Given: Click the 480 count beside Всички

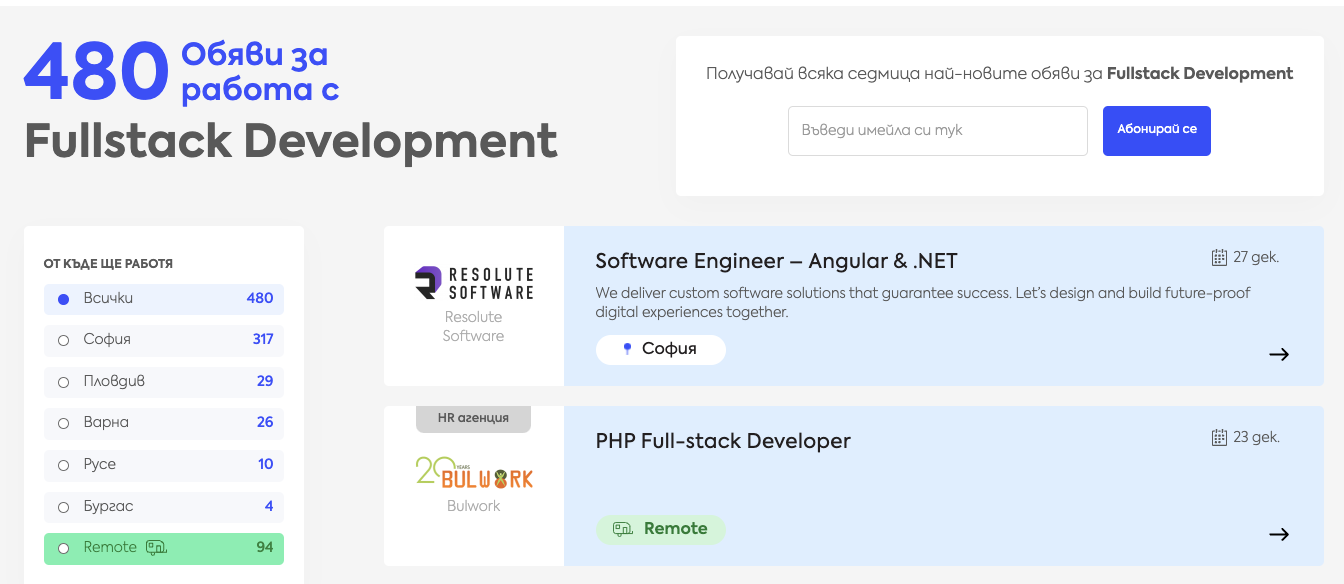Looking at the screenshot, I should 260,298.
